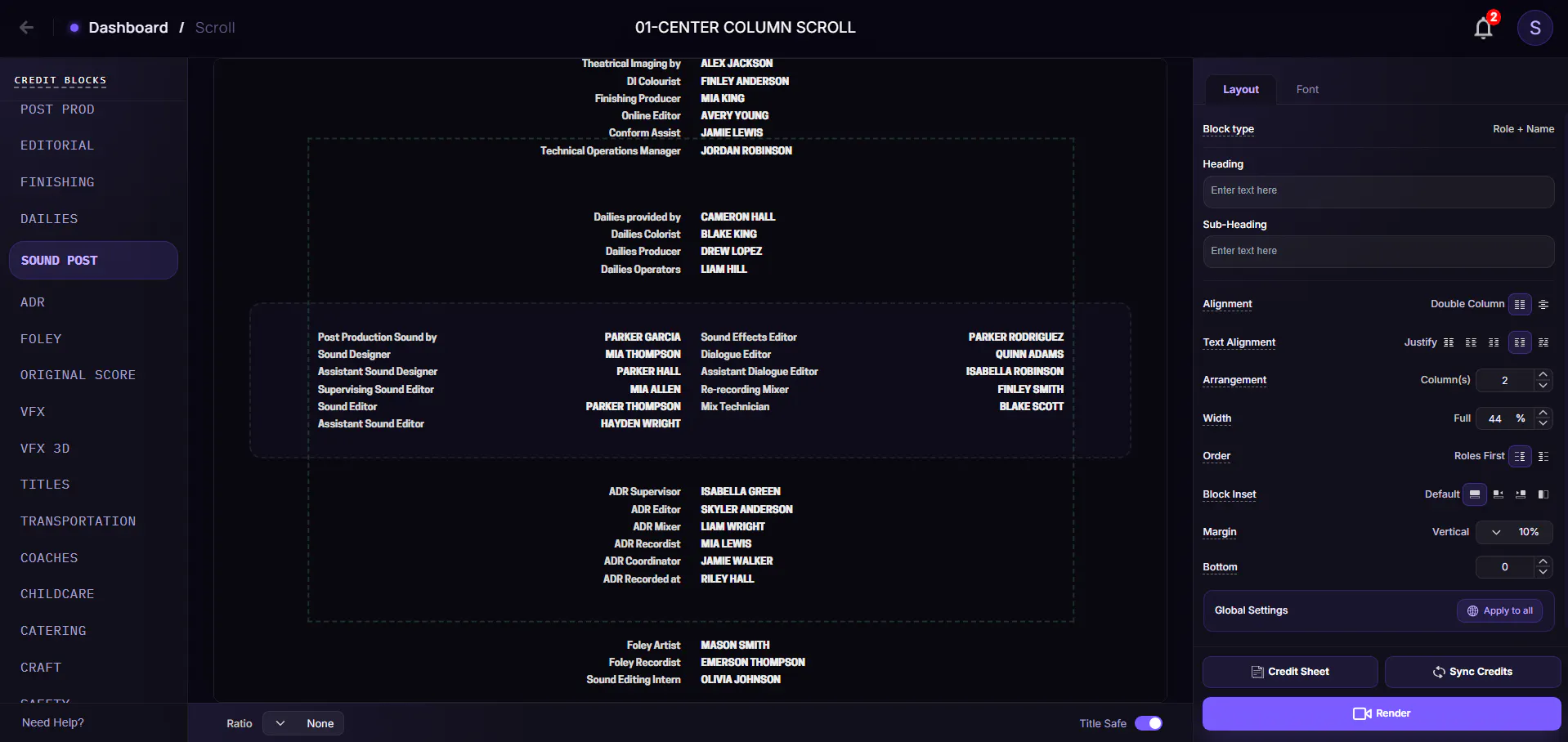Click the Heading text field
The height and width of the screenshot is (742, 1568).
[1378, 191]
